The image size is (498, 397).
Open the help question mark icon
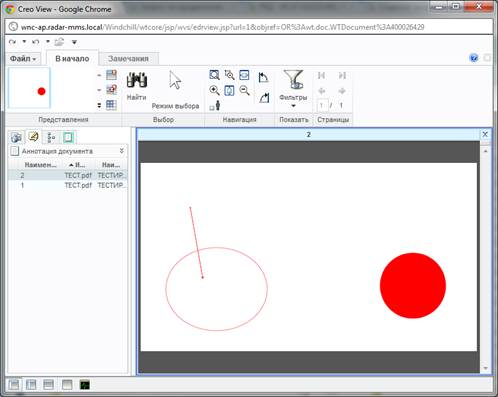pyautogui.click(x=474, y=58)
